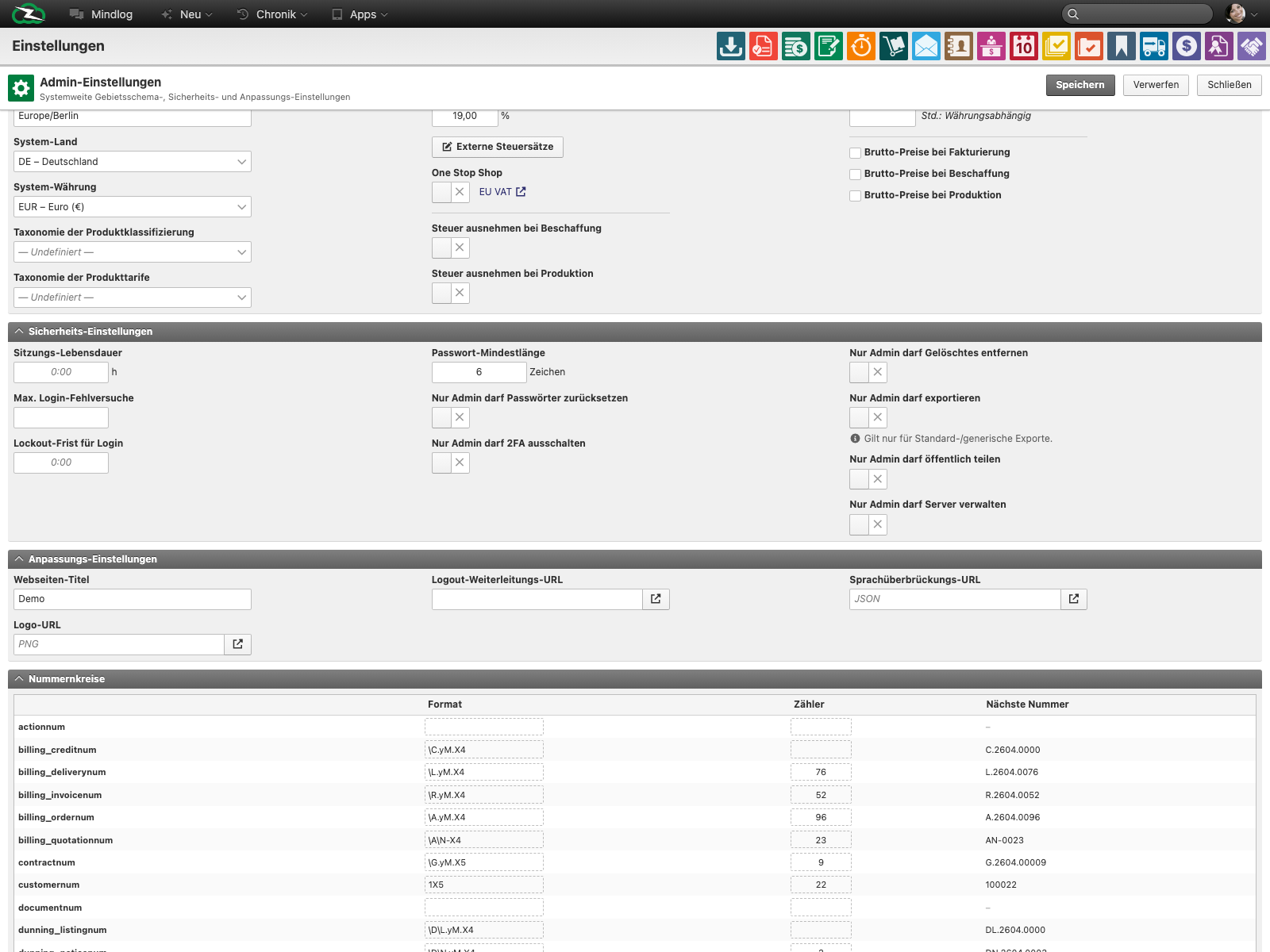Open the indigo dollar coin app icon
The image size is (1270, 952).
(1186, 46)
